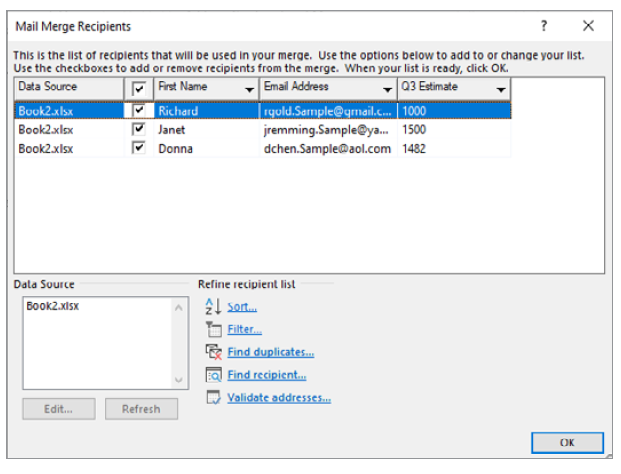This screenshot has width=621, height=474.
Task: Open the Q3 Estimate column dropdown
Action: tap(501, 90)
